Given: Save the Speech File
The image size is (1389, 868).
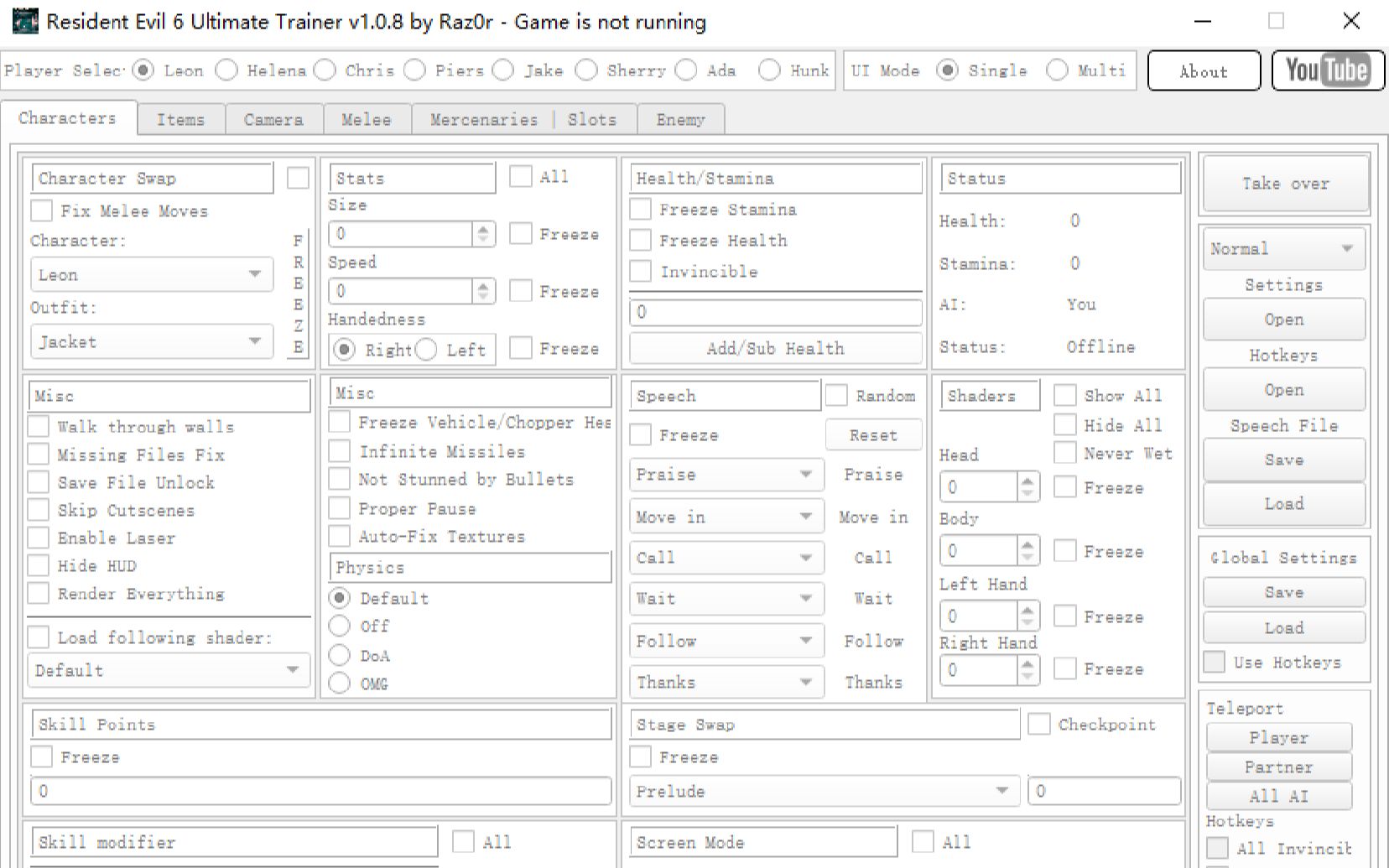Looking at the screenshot, I should [x=1284, y=460].
